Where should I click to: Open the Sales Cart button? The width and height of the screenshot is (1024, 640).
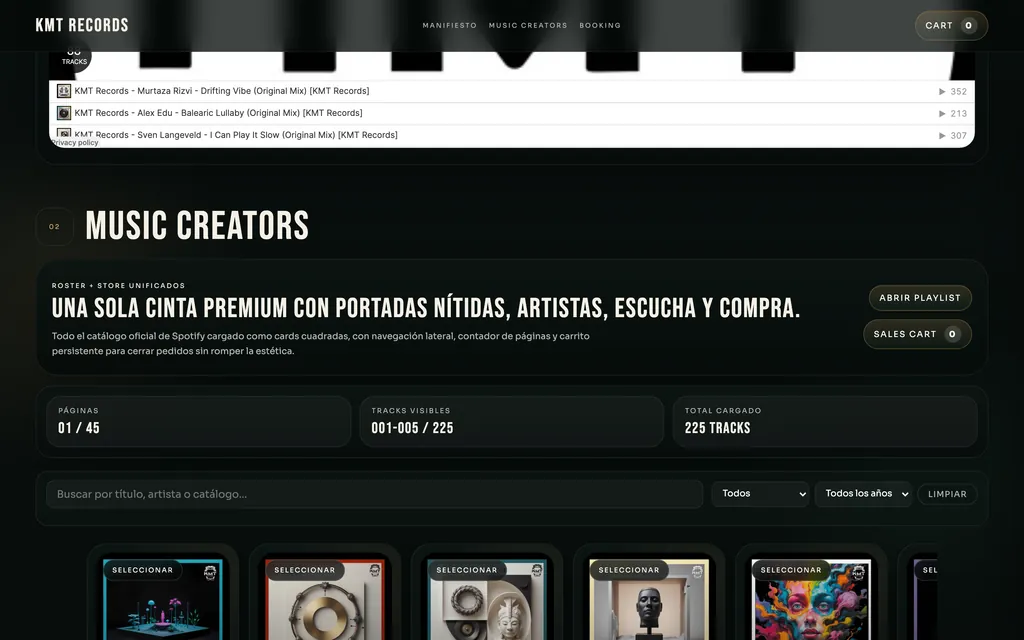click(x=917, y=334)
